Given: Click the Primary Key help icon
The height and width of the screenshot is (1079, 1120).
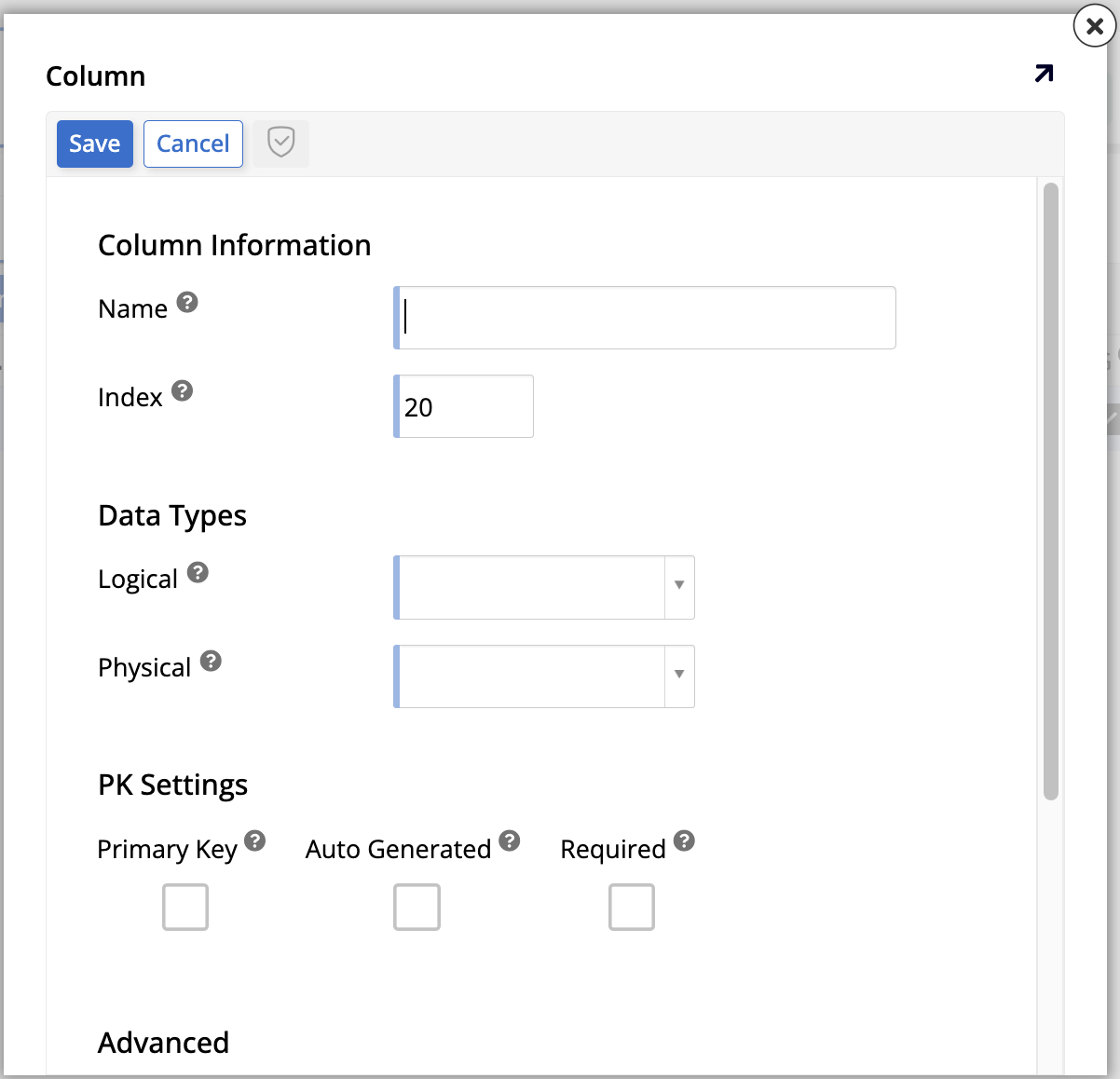Looking at the screenshot, I should (x=254, y=840).
